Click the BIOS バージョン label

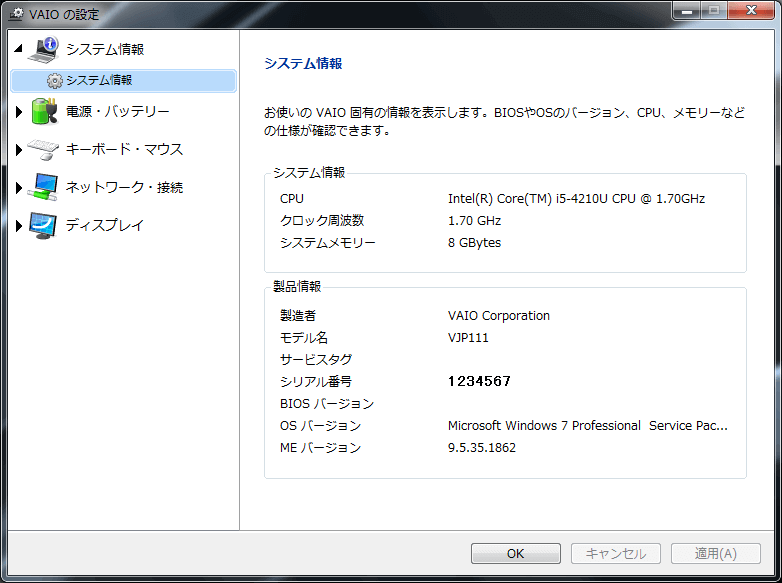[327, 403]
